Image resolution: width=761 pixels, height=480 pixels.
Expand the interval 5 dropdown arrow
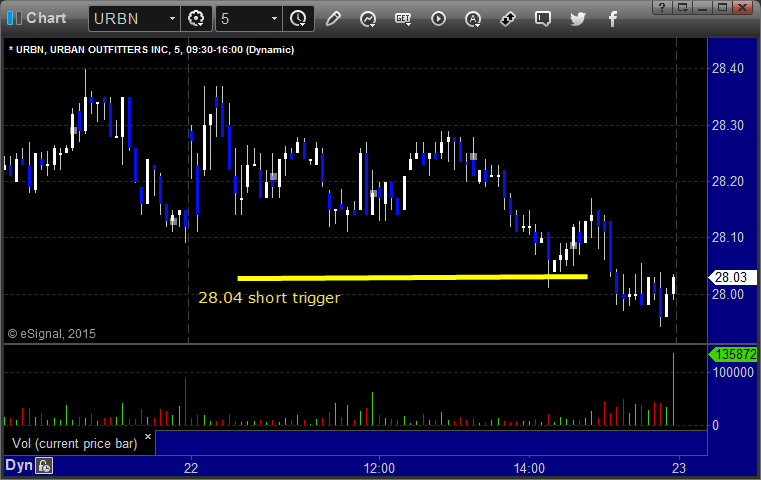274,19
